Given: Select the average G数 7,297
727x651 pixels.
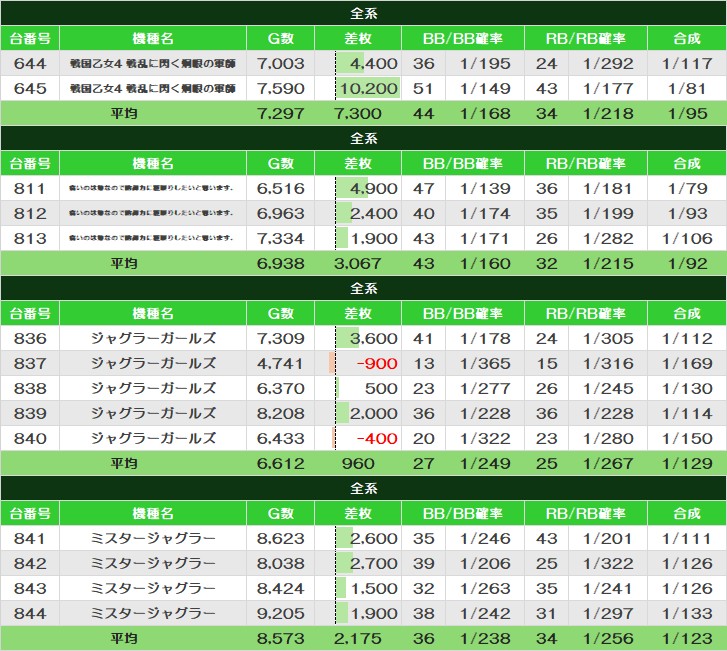Looking at the screenshot, I should click(x=281, y=114).
